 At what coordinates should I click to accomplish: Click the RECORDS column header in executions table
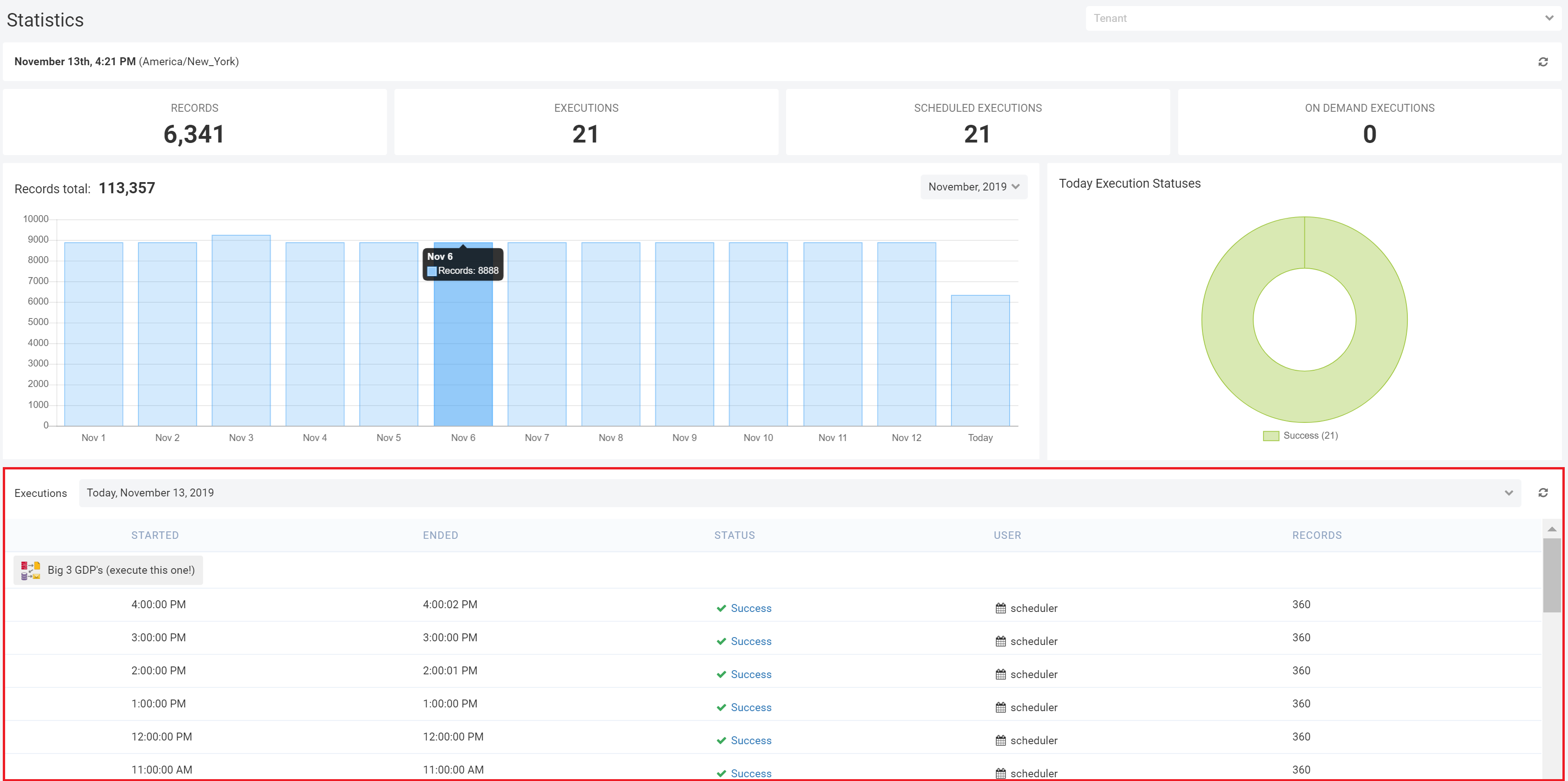pos(1317,535)
